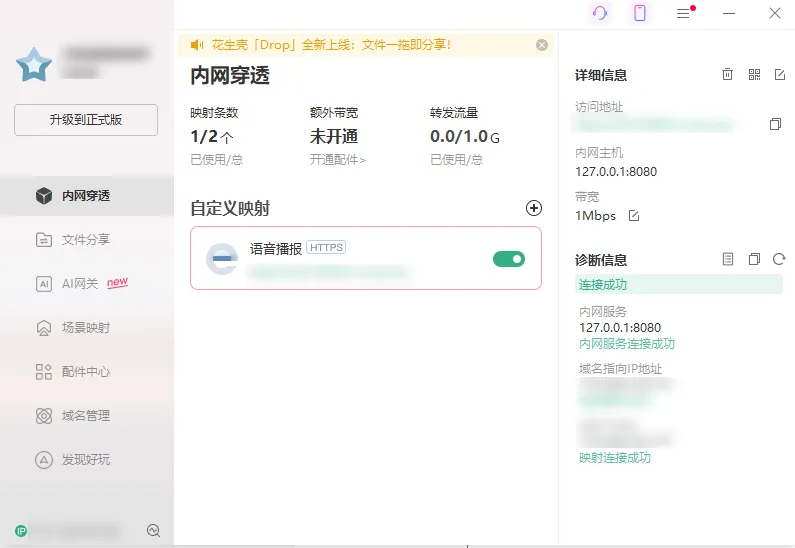Image resolution: width=795 pixels, height=548 pixels.
Task: Edit mapping details icon
Action: (780, 75)
